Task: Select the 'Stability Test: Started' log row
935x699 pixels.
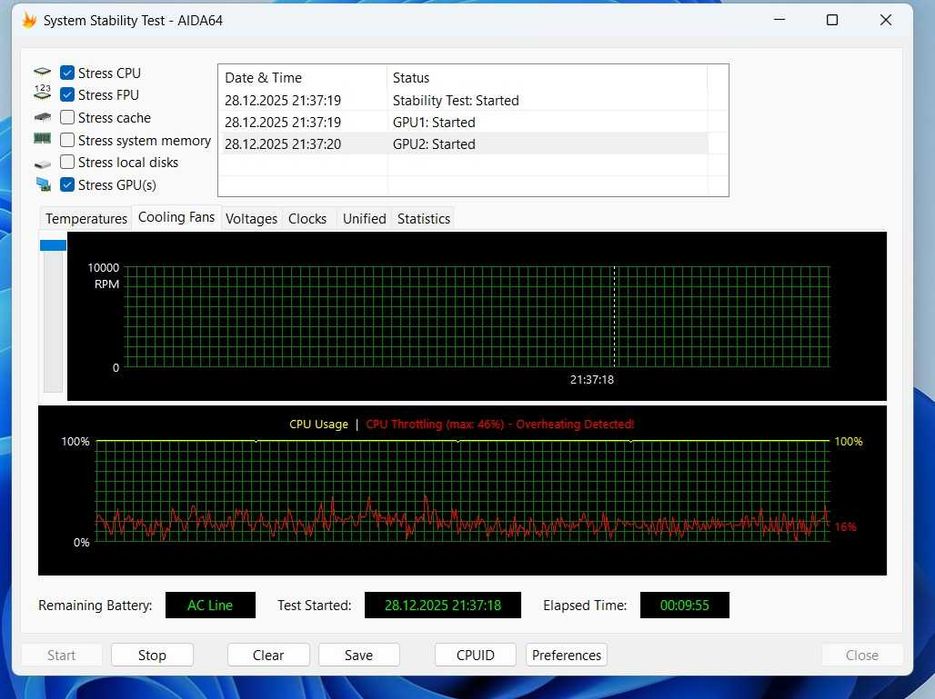Action: (465, 100)
